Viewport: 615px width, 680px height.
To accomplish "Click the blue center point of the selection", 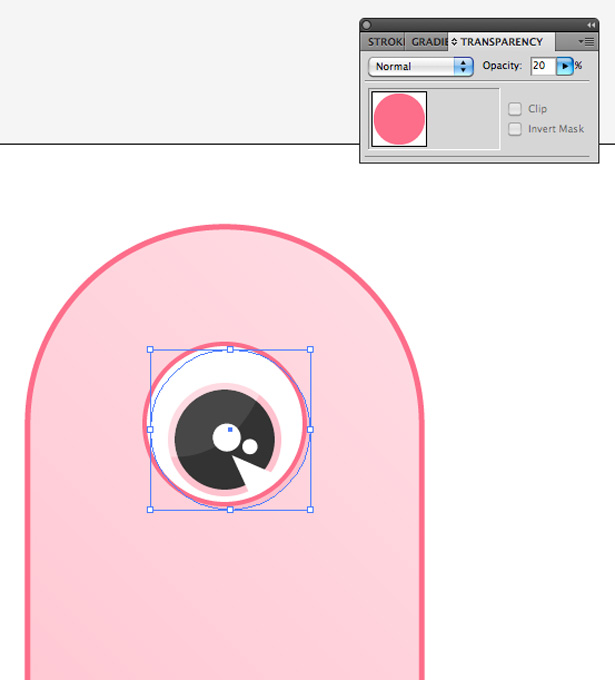I will [x=230, y=430].
